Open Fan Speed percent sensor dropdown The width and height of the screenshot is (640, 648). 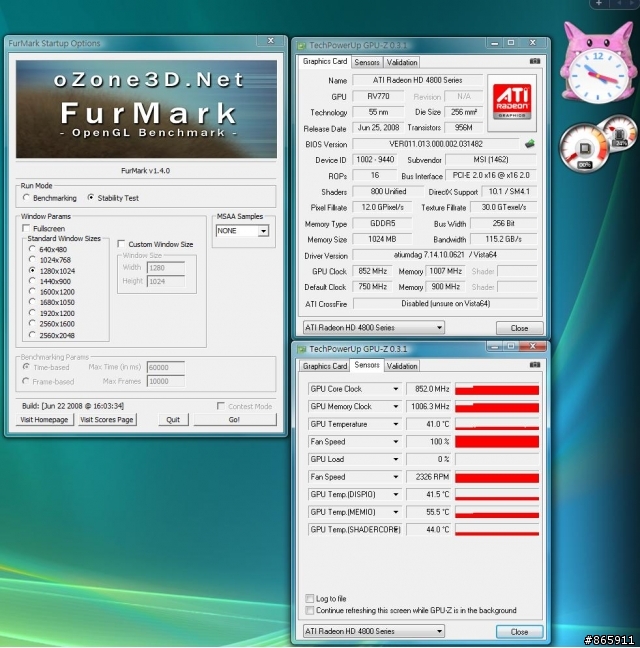(x=395, y=442)
